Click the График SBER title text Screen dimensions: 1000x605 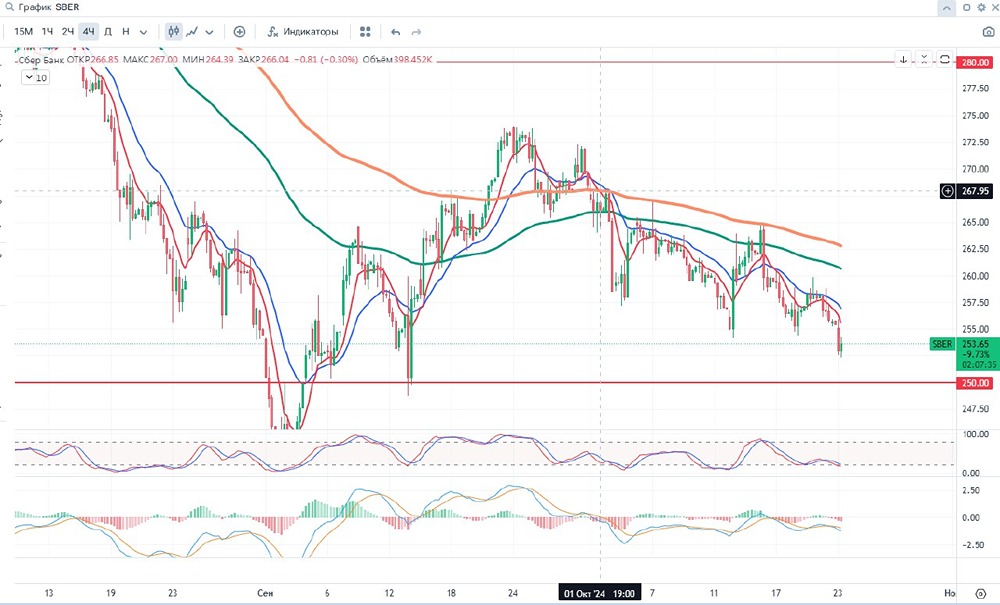point(49,7)
